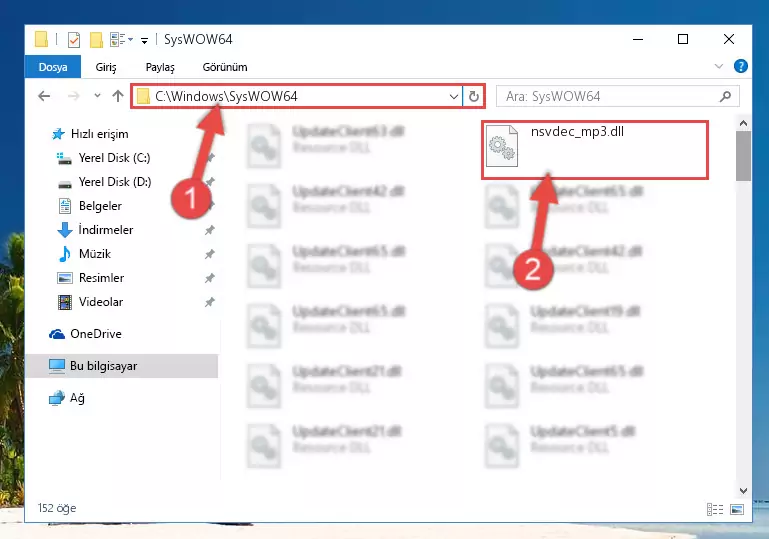Viewport: 769px width, 539px height.
Task: Maximize the SysWOW64 window
Action: click(683, 39)
